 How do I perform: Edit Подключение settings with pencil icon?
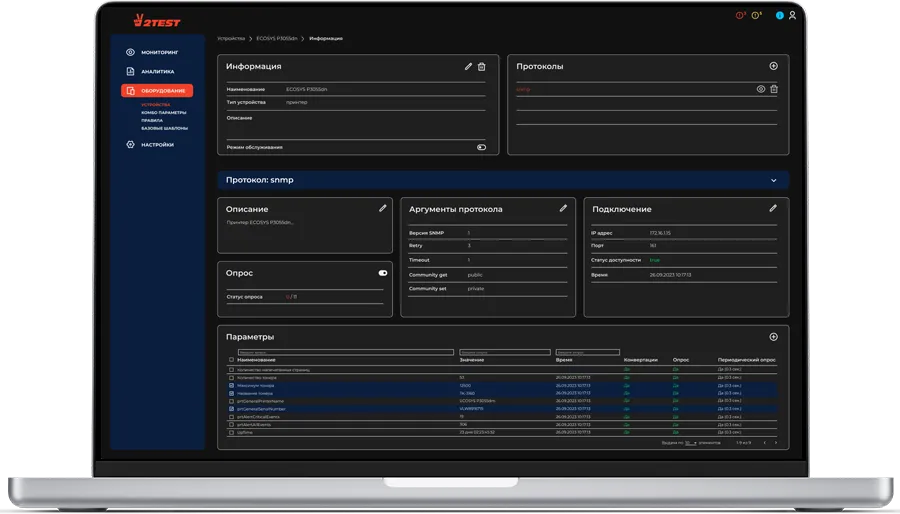[x=772, y=208]
